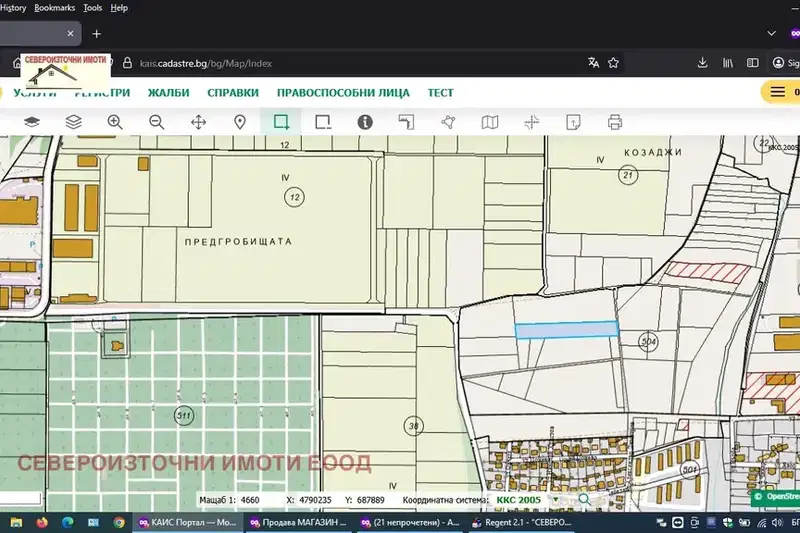Open Firefox downloads arrow
Screen dimensions: 800x533
point(703,63)
